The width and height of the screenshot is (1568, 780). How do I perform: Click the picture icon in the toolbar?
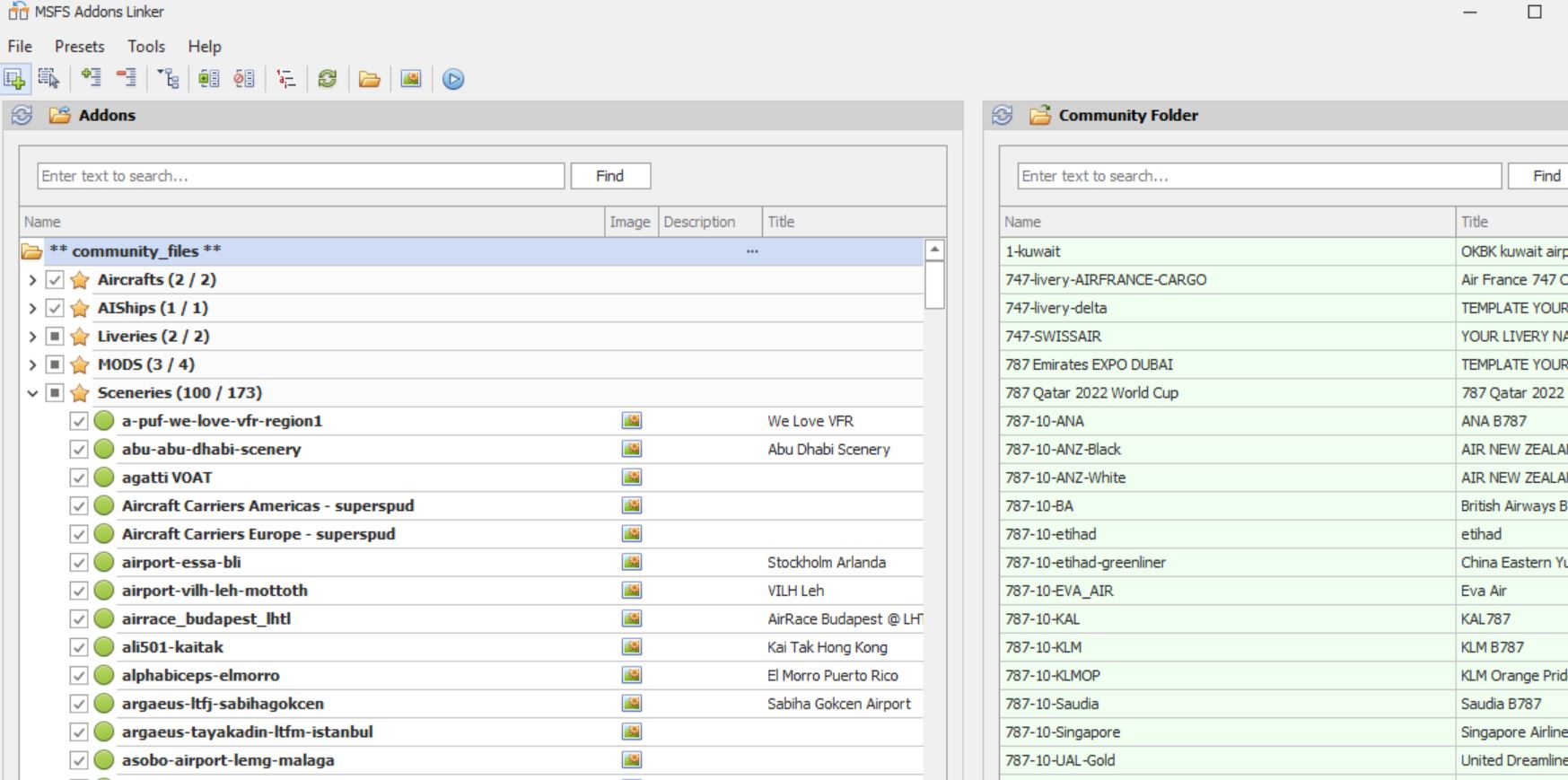click(x=411, y=79)
